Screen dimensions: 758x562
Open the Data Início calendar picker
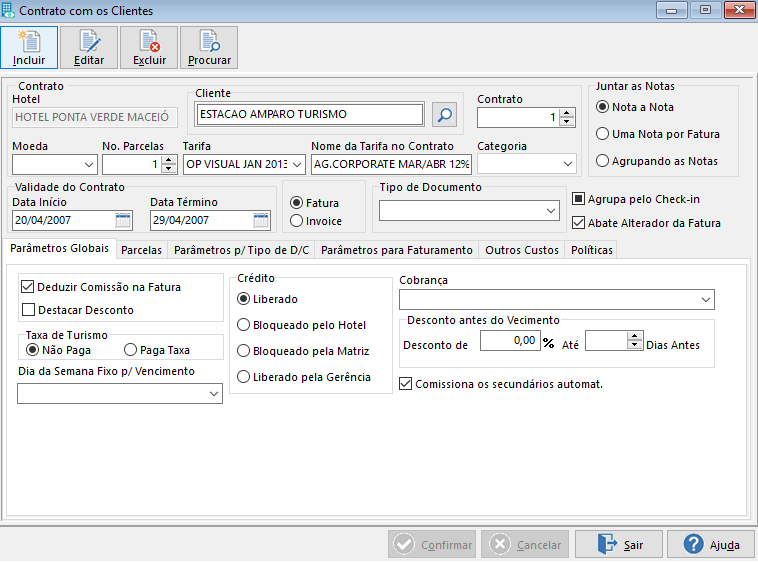123,220
